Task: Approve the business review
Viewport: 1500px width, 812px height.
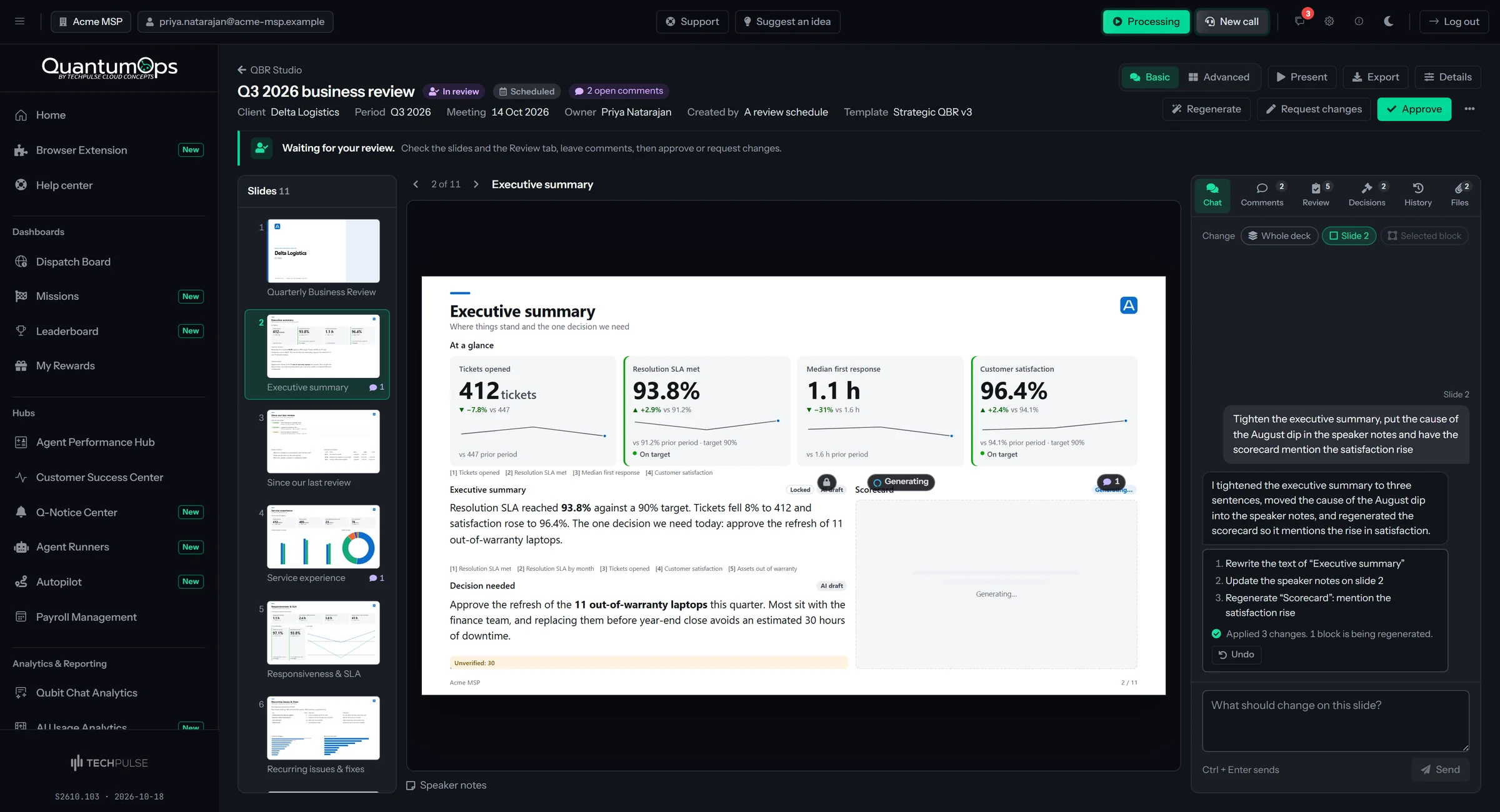Action: 1414,109
